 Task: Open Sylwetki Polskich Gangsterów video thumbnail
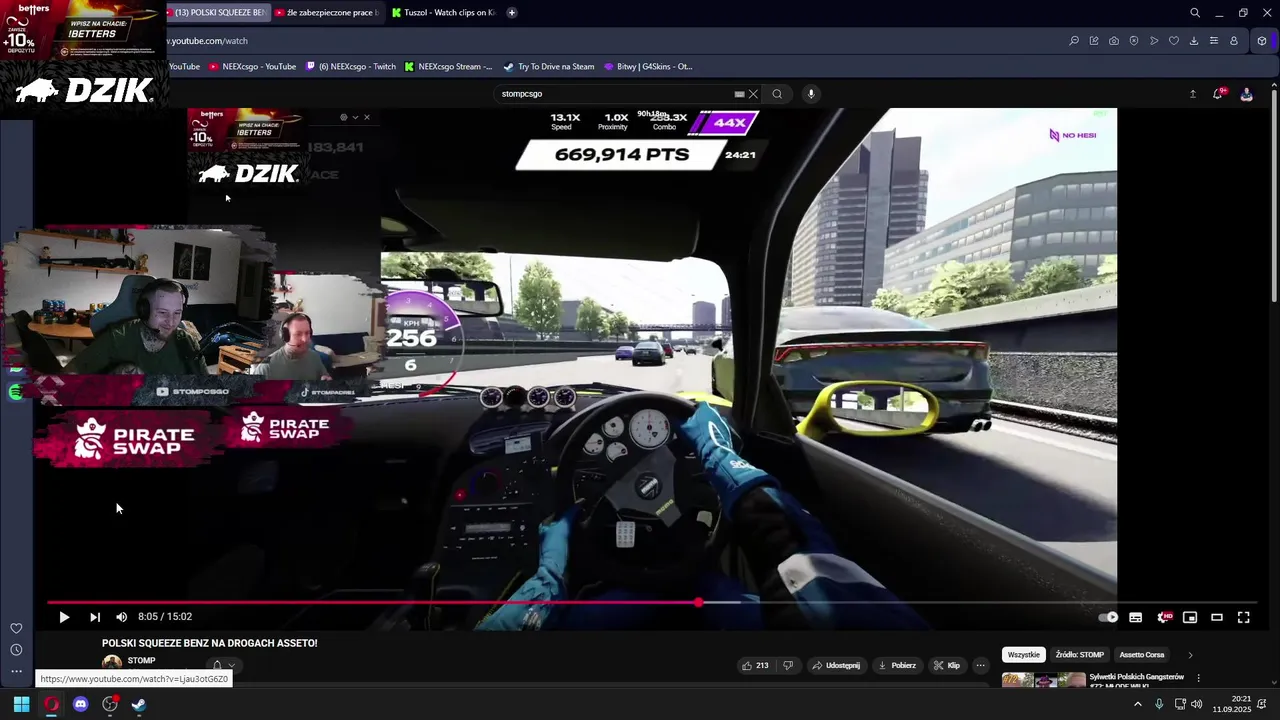(1044, 680)
